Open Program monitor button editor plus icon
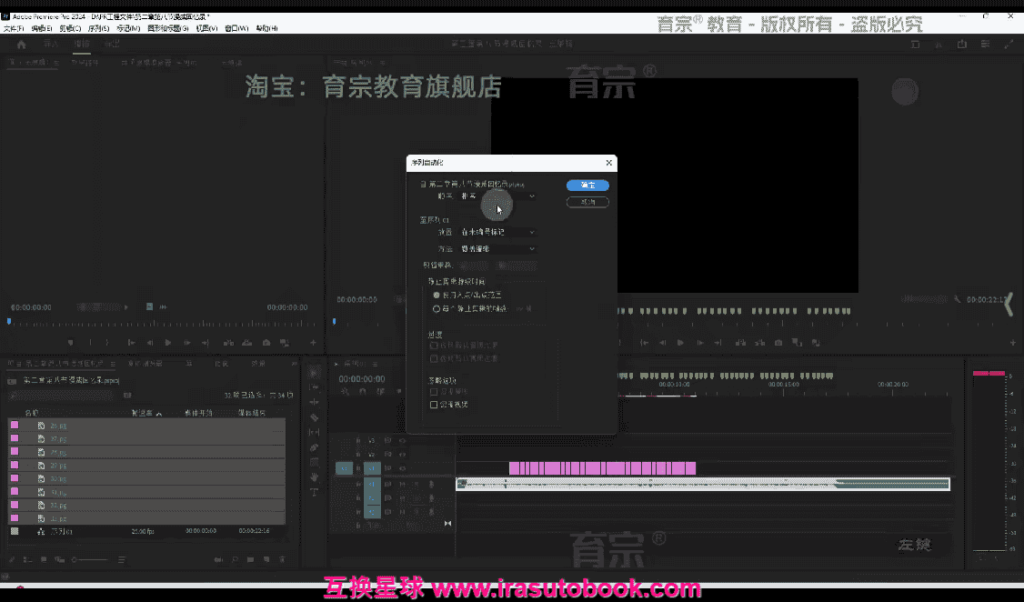Image resolution: width=1024 pixels, height=602 pixels. tap(1013, 343)
